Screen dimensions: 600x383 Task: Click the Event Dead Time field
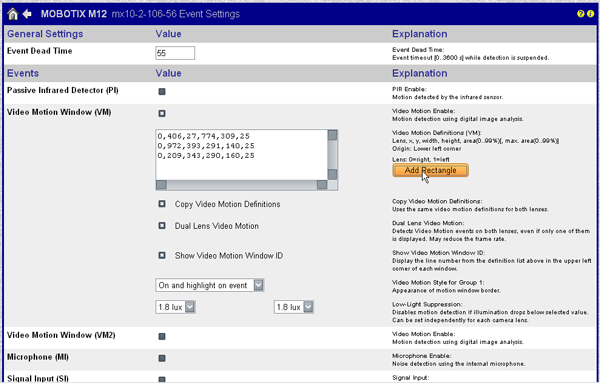[x=175, y=53]
